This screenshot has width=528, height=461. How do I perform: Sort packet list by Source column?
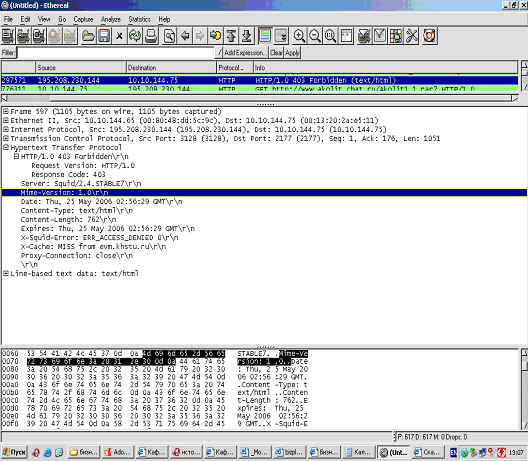pyautogui.click(x=80, y=68)
